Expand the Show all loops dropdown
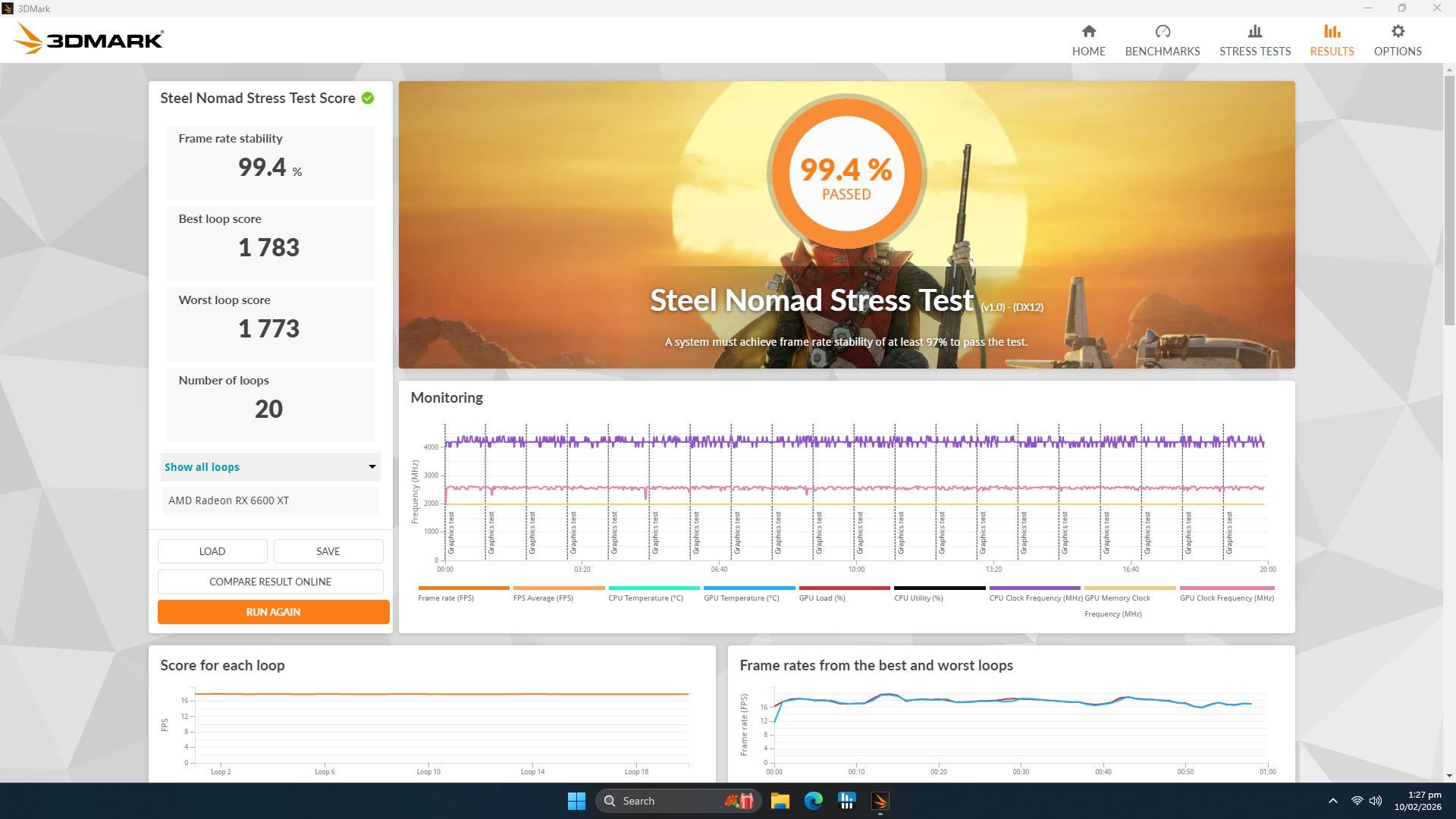The height and width of the screenshot is (819, 1456). 271,467
